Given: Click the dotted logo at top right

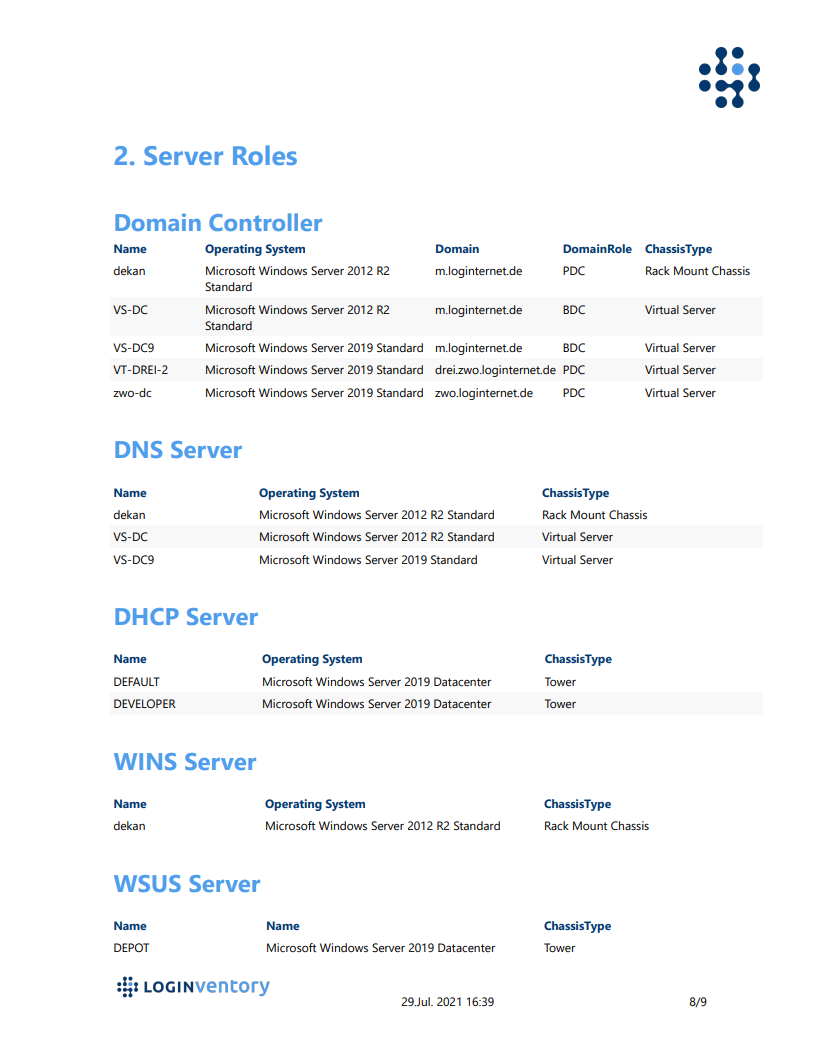Looking at the screenshot, I should pyautogui.click(x=729, y=77).
